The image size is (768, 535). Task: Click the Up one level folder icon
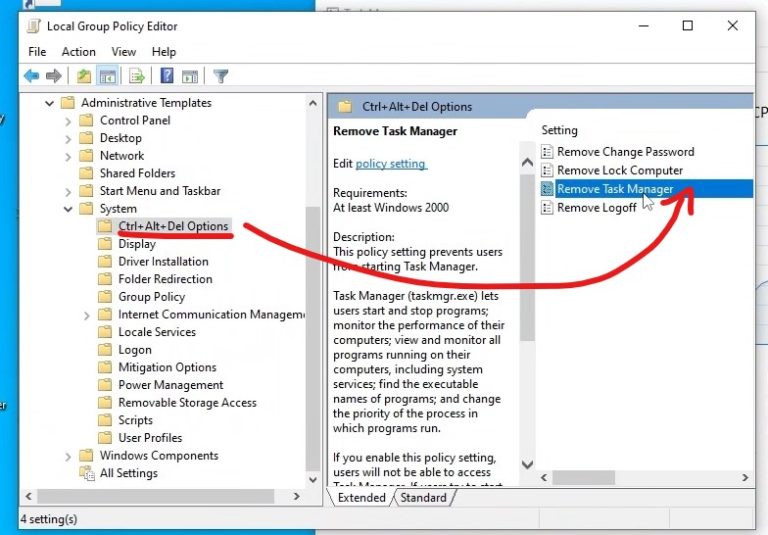(84, 76)
